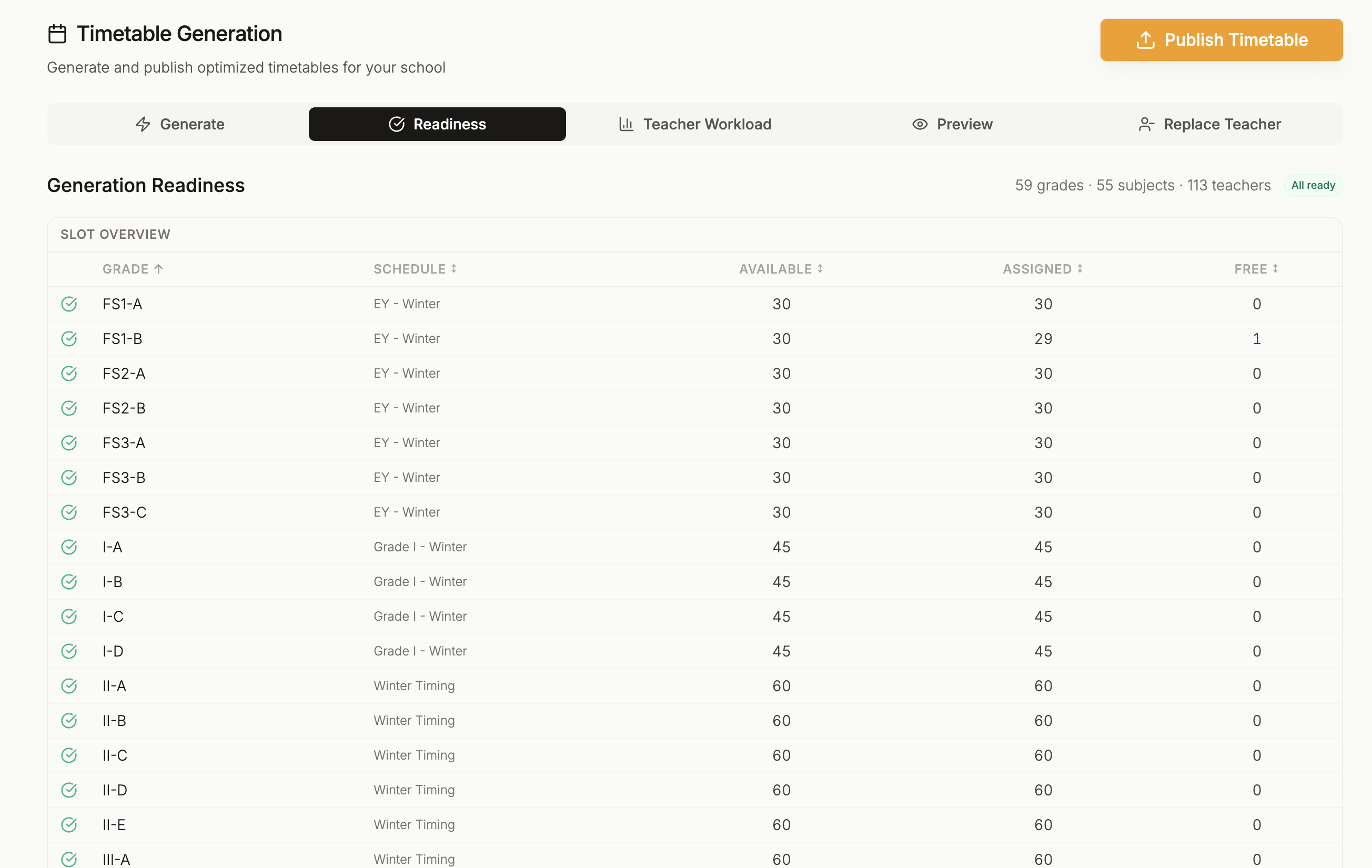Click Winter Timing schedule for II-A

pyautogui.click(x=414, y=686)
